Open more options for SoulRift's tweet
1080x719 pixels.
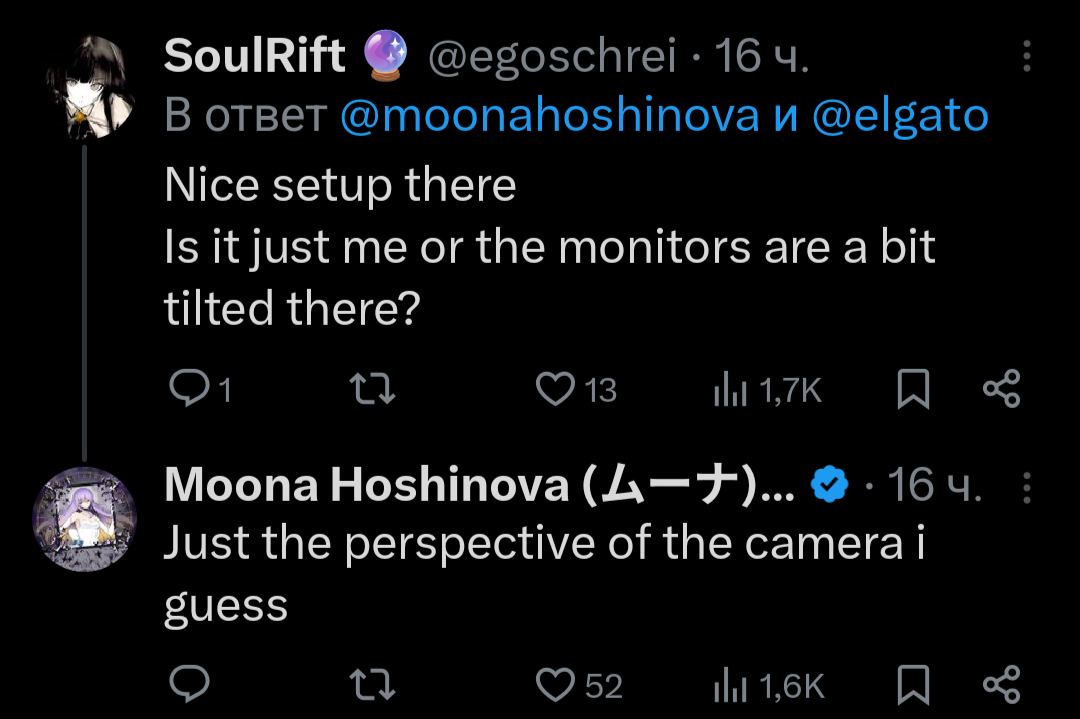tap(1026, 57)
